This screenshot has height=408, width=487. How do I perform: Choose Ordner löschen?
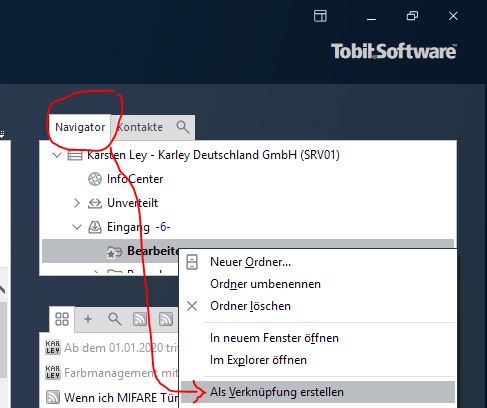pyautogui.click(x=250, y=306)
